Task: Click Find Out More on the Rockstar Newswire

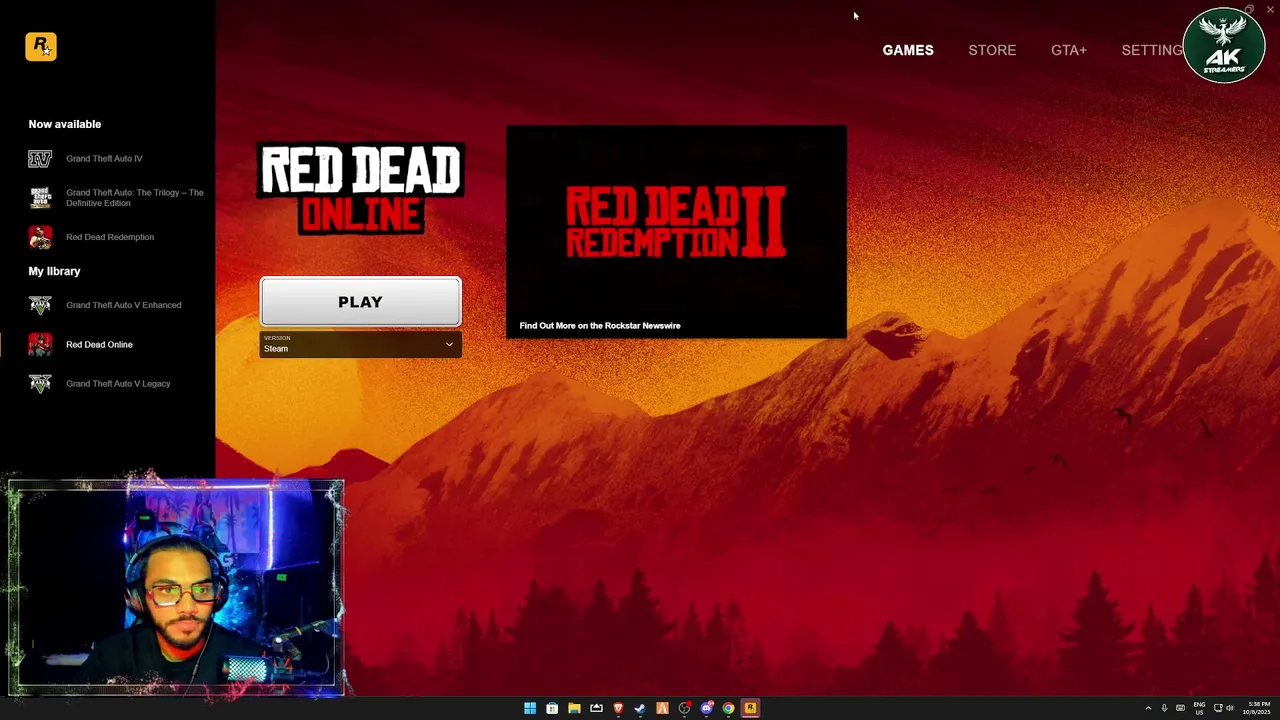Action: pos(600,325)
